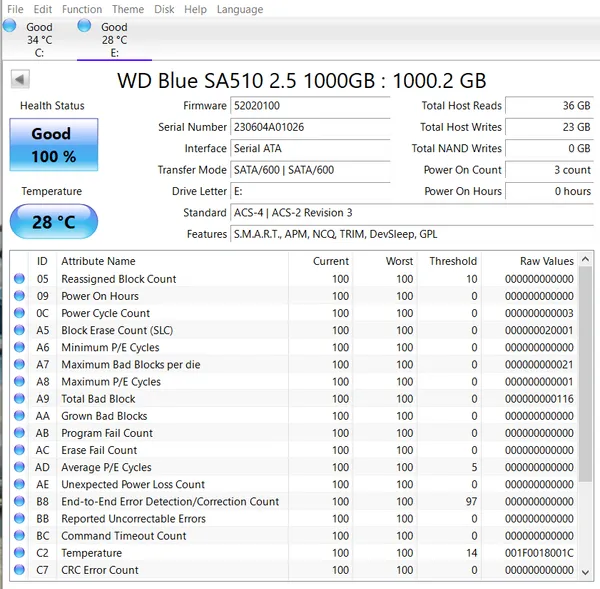Click the Attribute Name column header
Image resolution: width=600 pixels, height=589 pixels.
pyautogui.click(x=172, y=261)
